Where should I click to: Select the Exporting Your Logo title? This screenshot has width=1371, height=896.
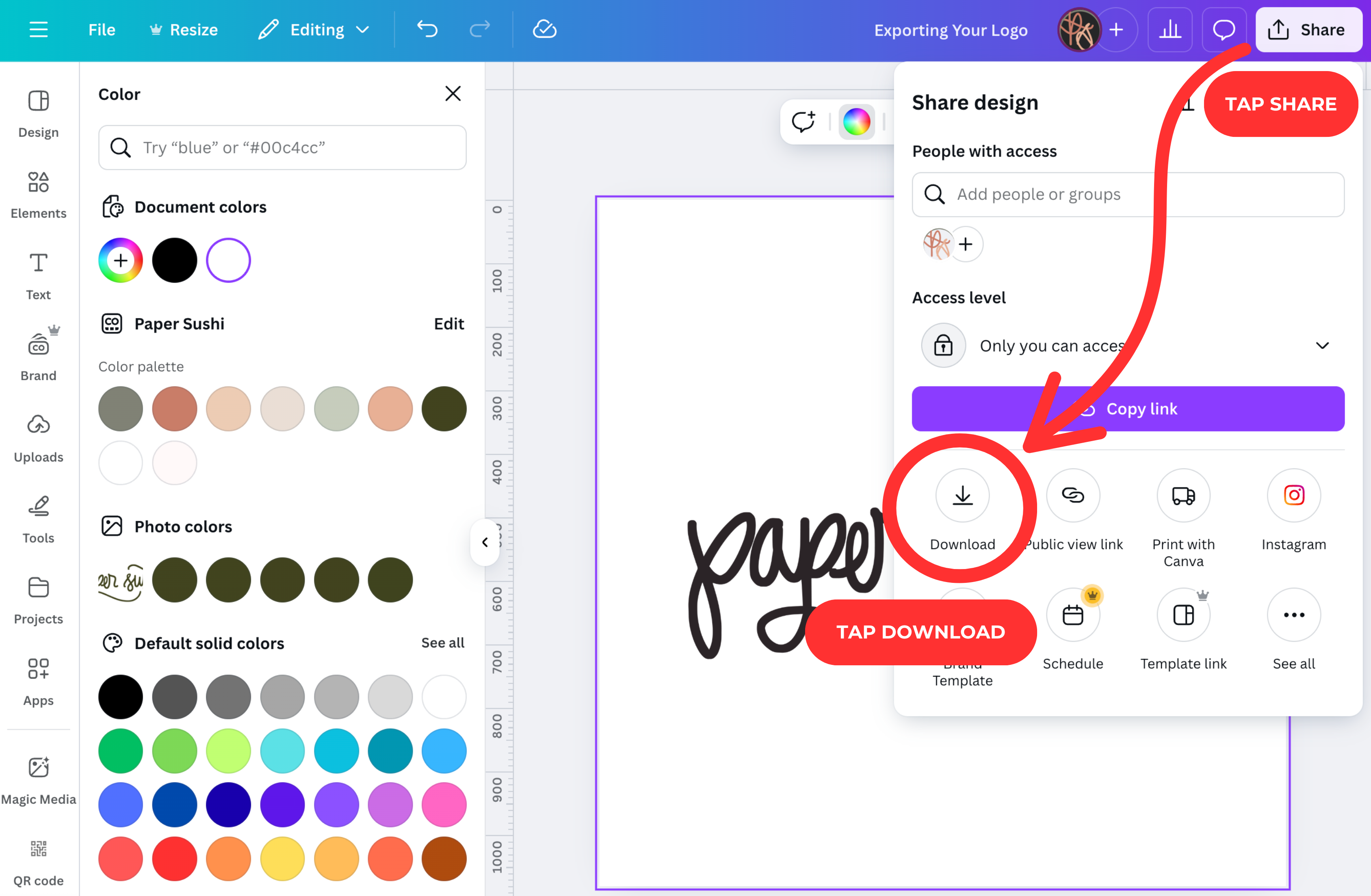[951, 30]
